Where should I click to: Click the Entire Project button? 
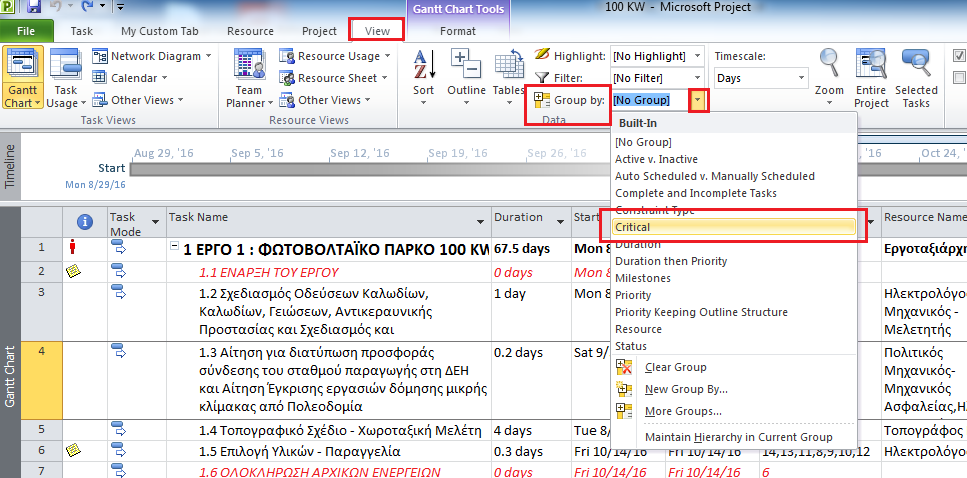871,77
